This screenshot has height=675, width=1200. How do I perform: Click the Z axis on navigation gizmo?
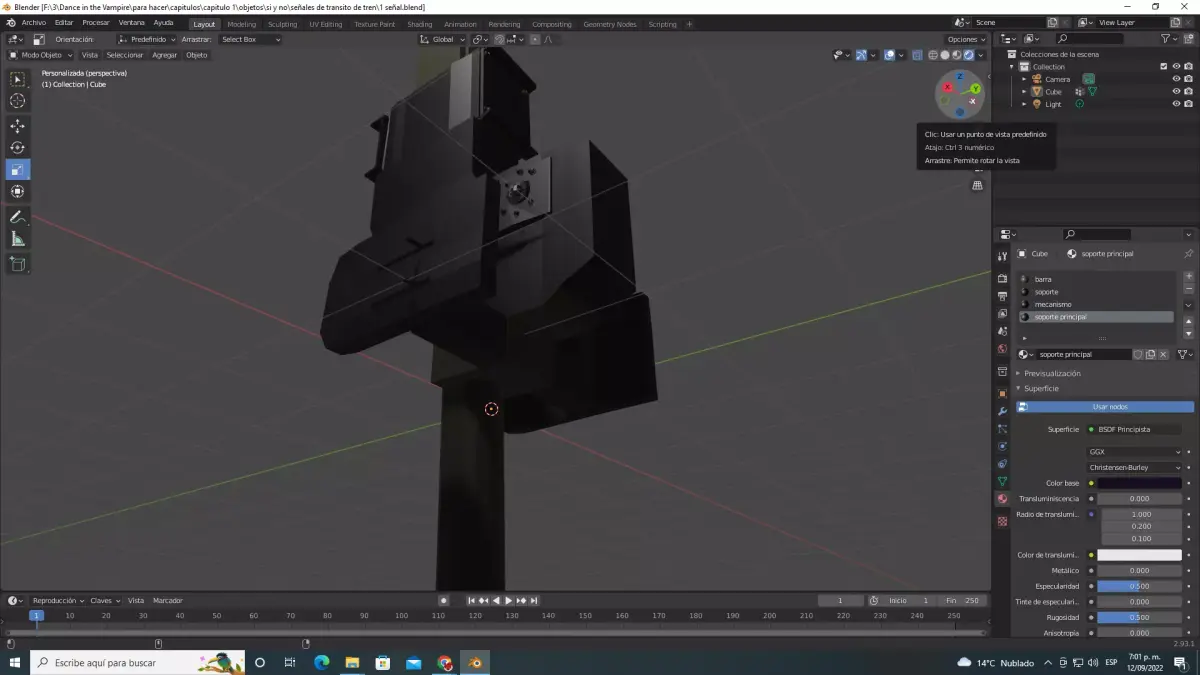click(959, 76)
